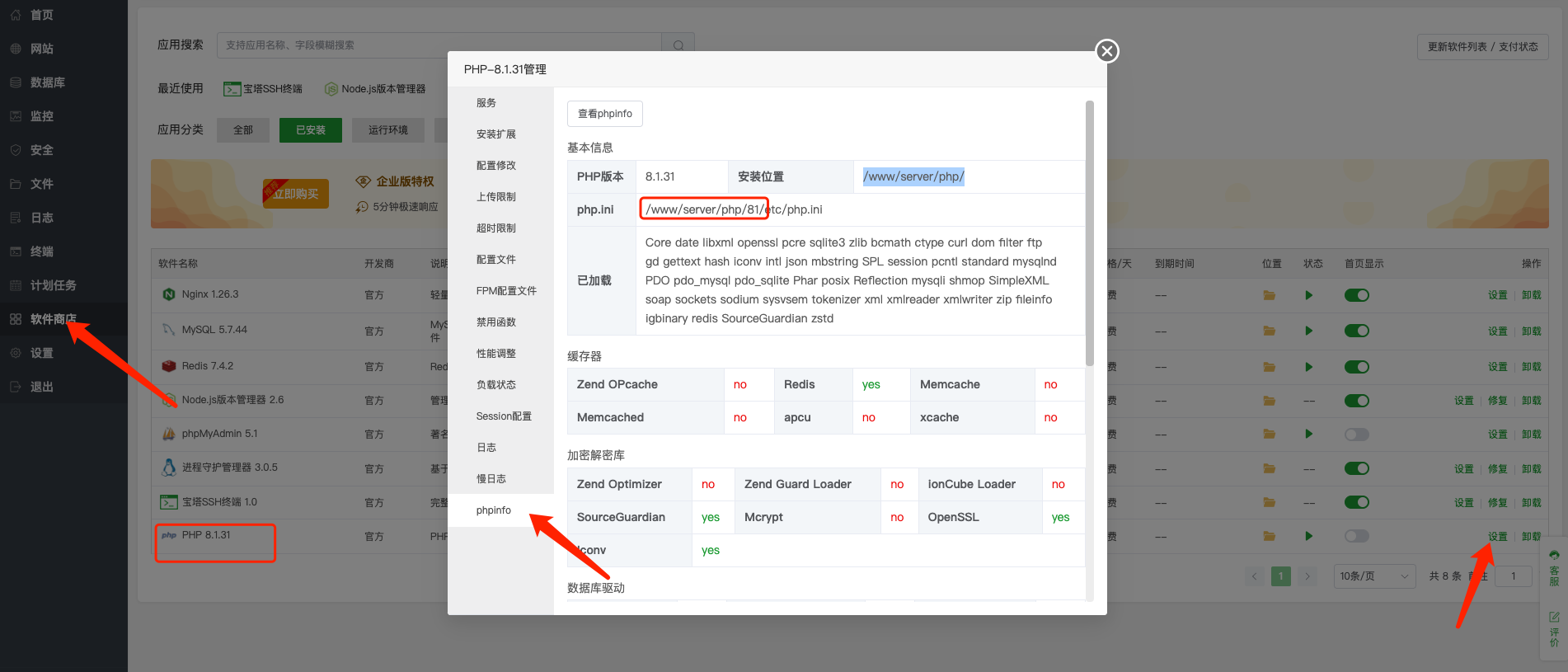Click the 立即购买 buy now button

[296, 194]
